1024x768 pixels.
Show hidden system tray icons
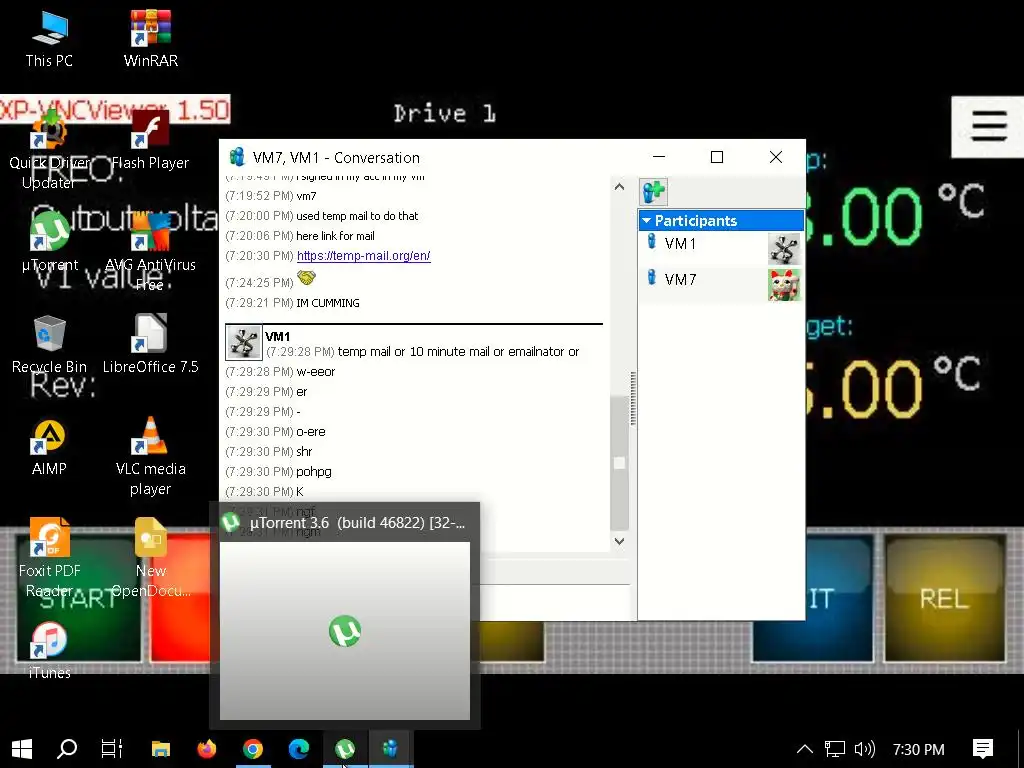[805, 749]
